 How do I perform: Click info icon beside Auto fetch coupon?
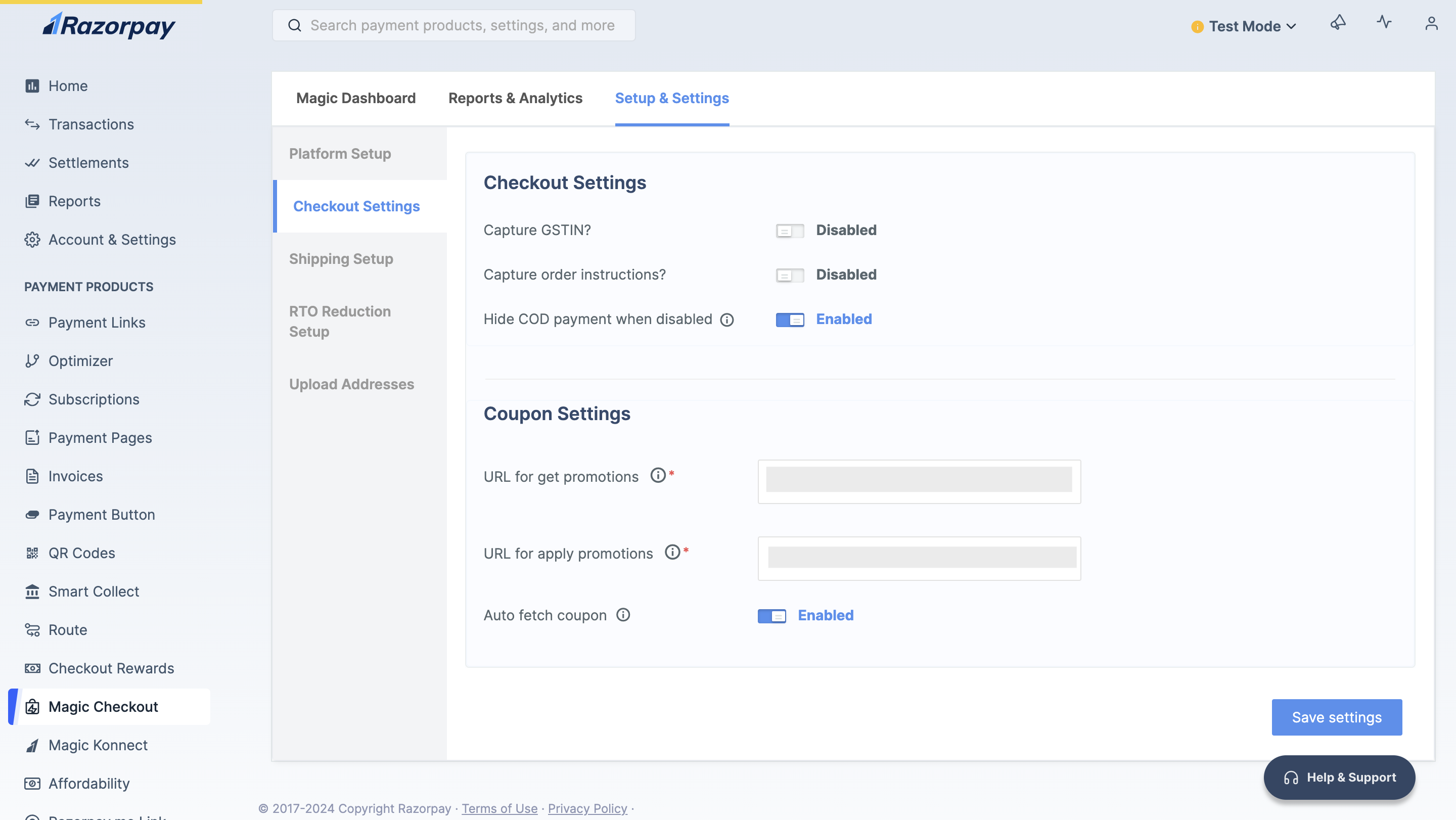point(623,615)
